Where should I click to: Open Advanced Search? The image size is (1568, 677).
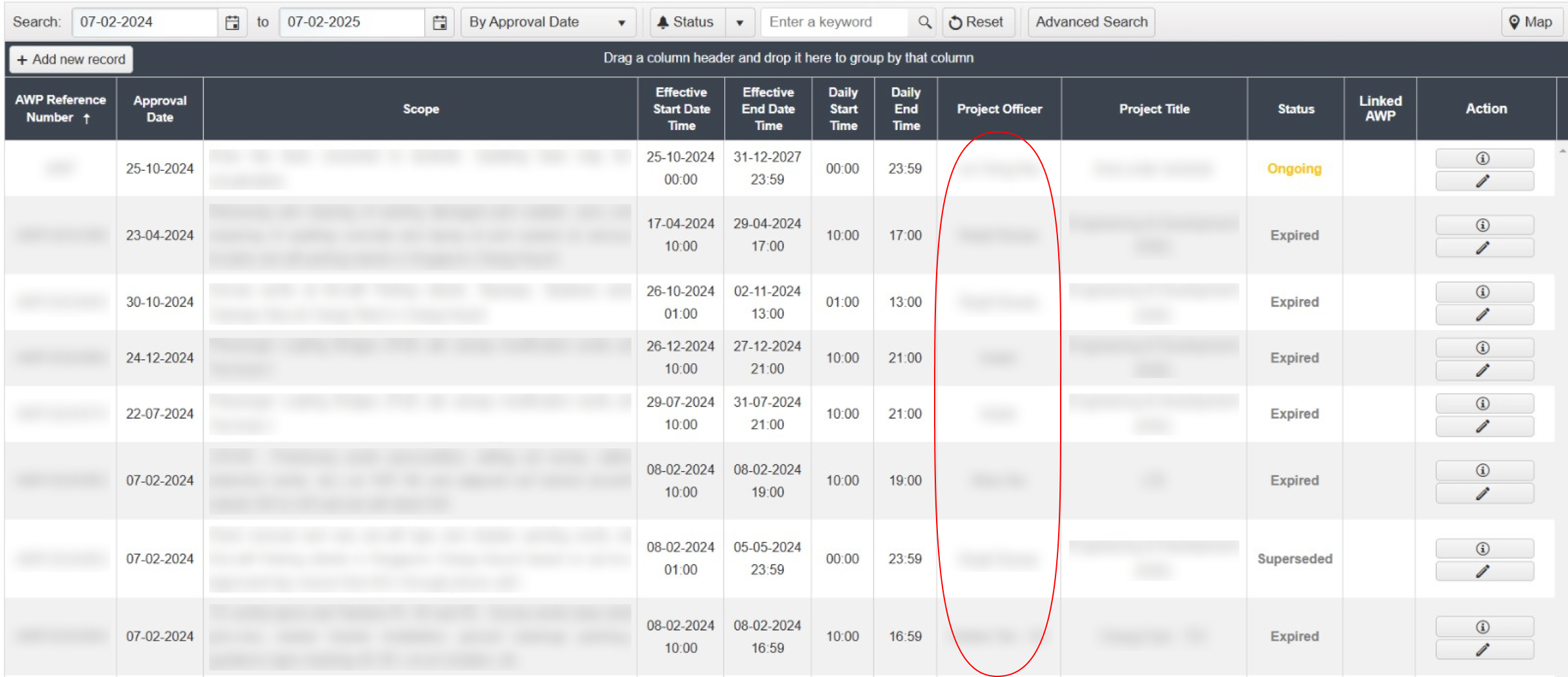pos(1091,23)
